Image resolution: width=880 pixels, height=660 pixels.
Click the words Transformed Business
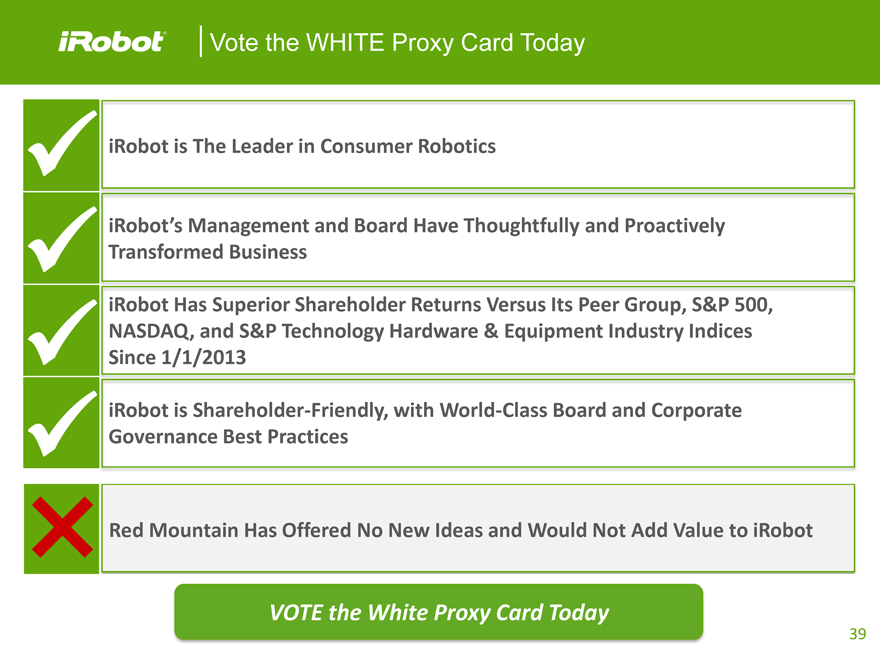click(207, 252)
